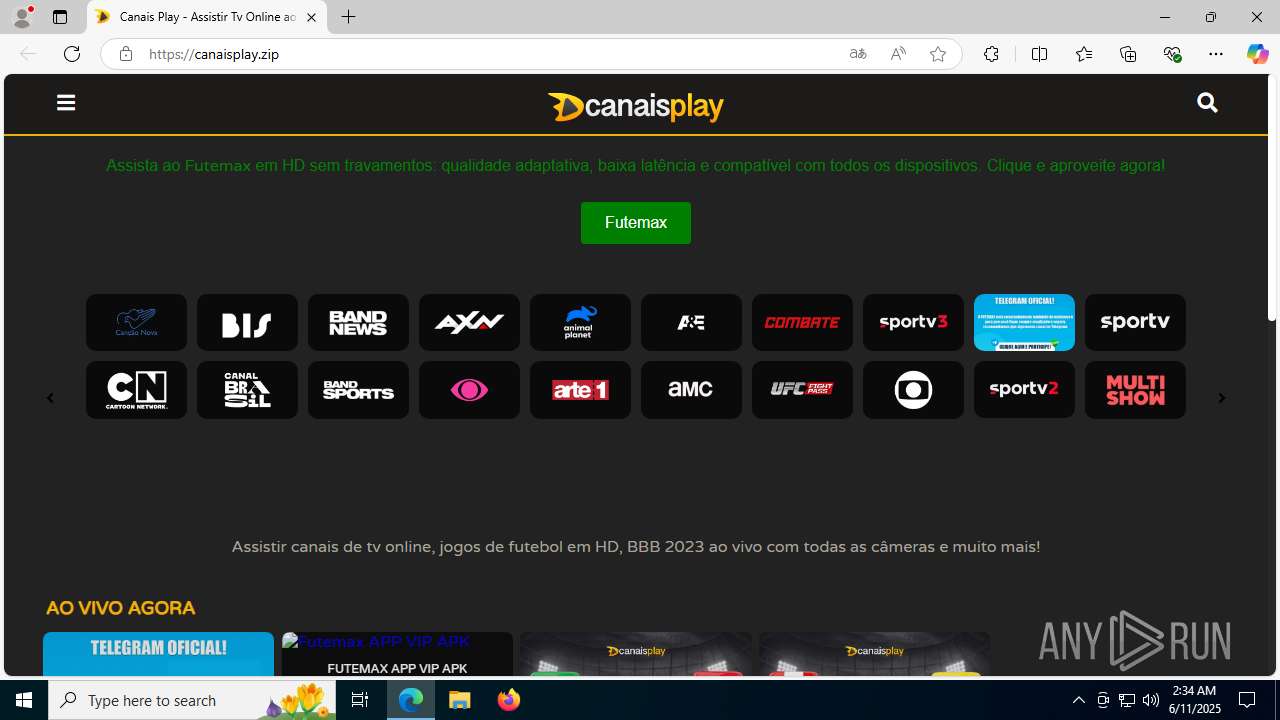
Task: Open the hamburger menu on Canais Play
Action: pos(66,103)
